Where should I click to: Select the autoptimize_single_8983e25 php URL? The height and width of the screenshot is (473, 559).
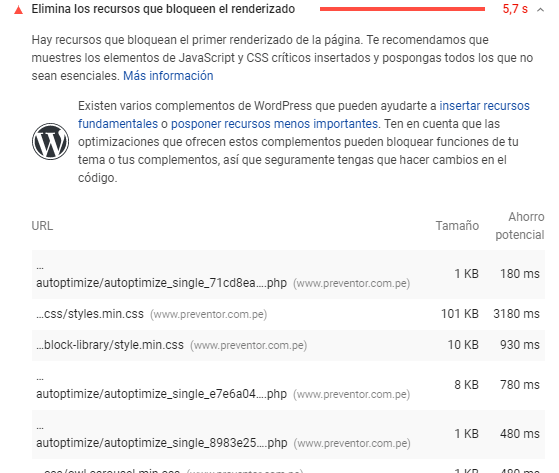pyautogui.click(x=161, y=443)
